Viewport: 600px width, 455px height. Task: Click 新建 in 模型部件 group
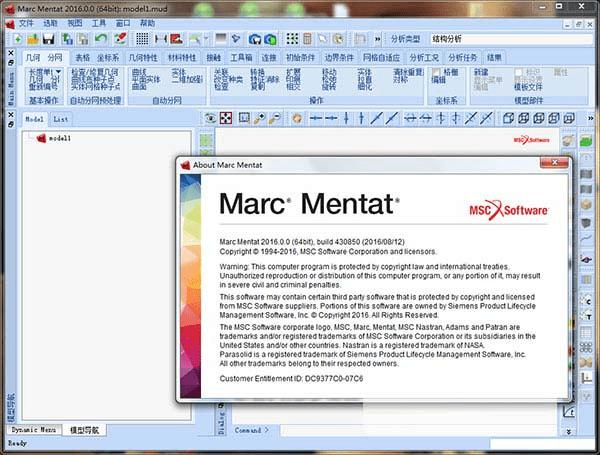(x=481, y=72)
